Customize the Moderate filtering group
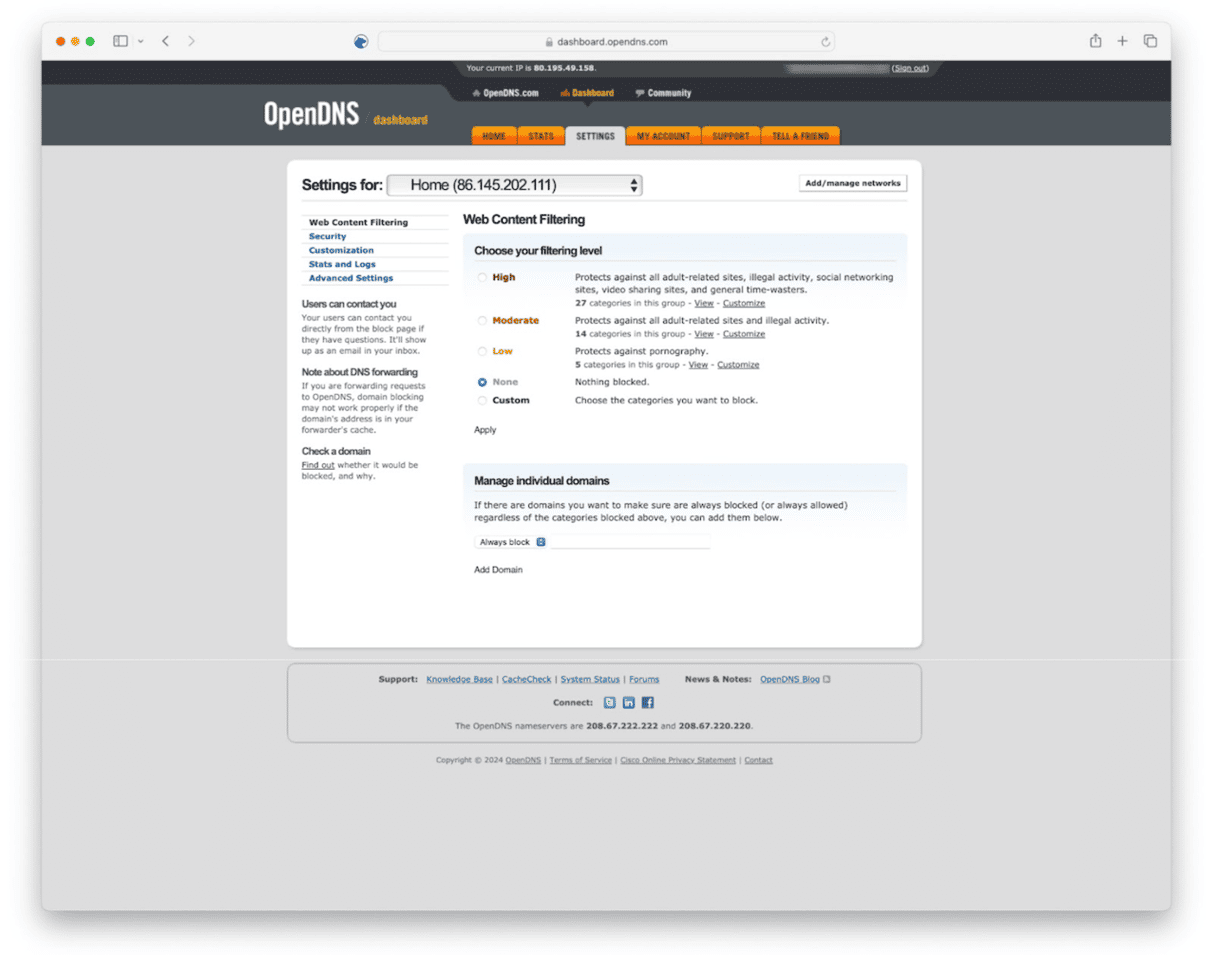The width and height of the screenshot is (1216, 955). coord(744,334)
